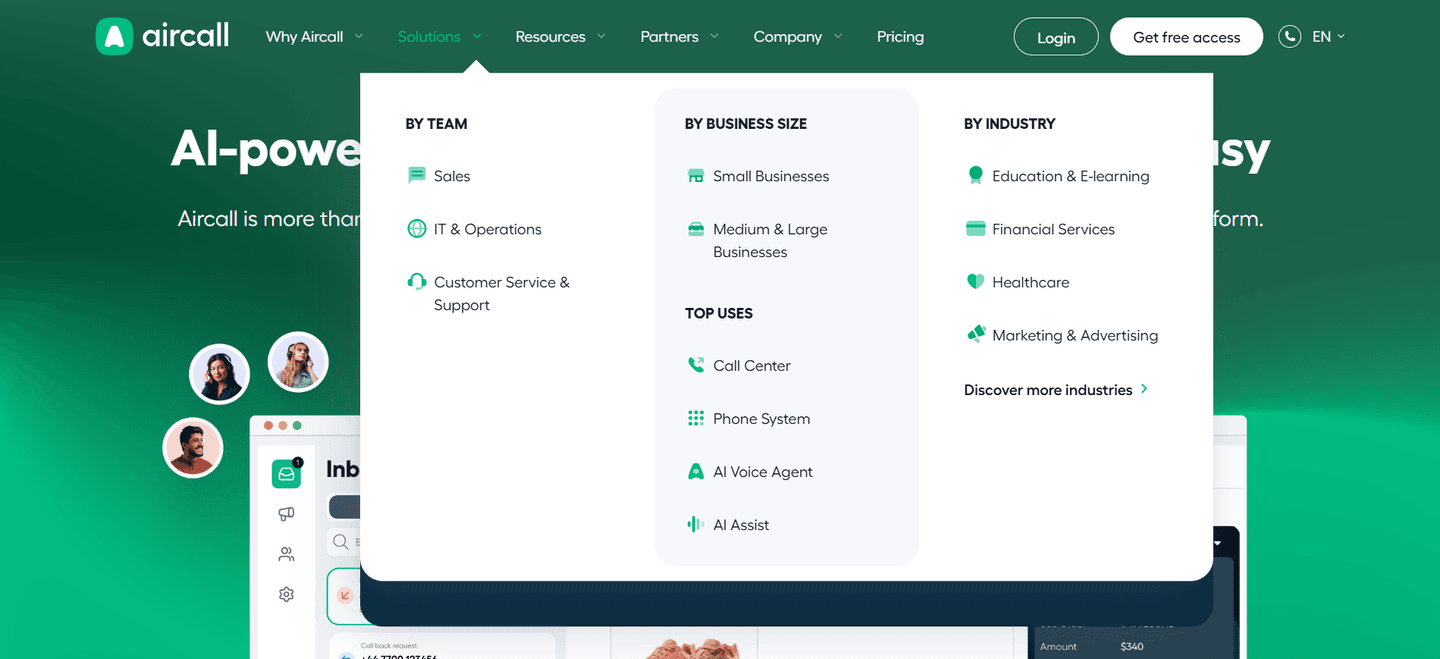Click the AI Assist waveform icon
Screen dimensions: 1440x659
click(696, 524)
